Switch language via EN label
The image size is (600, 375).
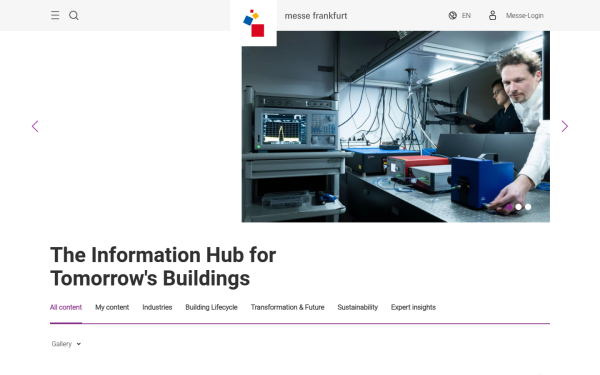pyautogui.click(x=466, y=16)
